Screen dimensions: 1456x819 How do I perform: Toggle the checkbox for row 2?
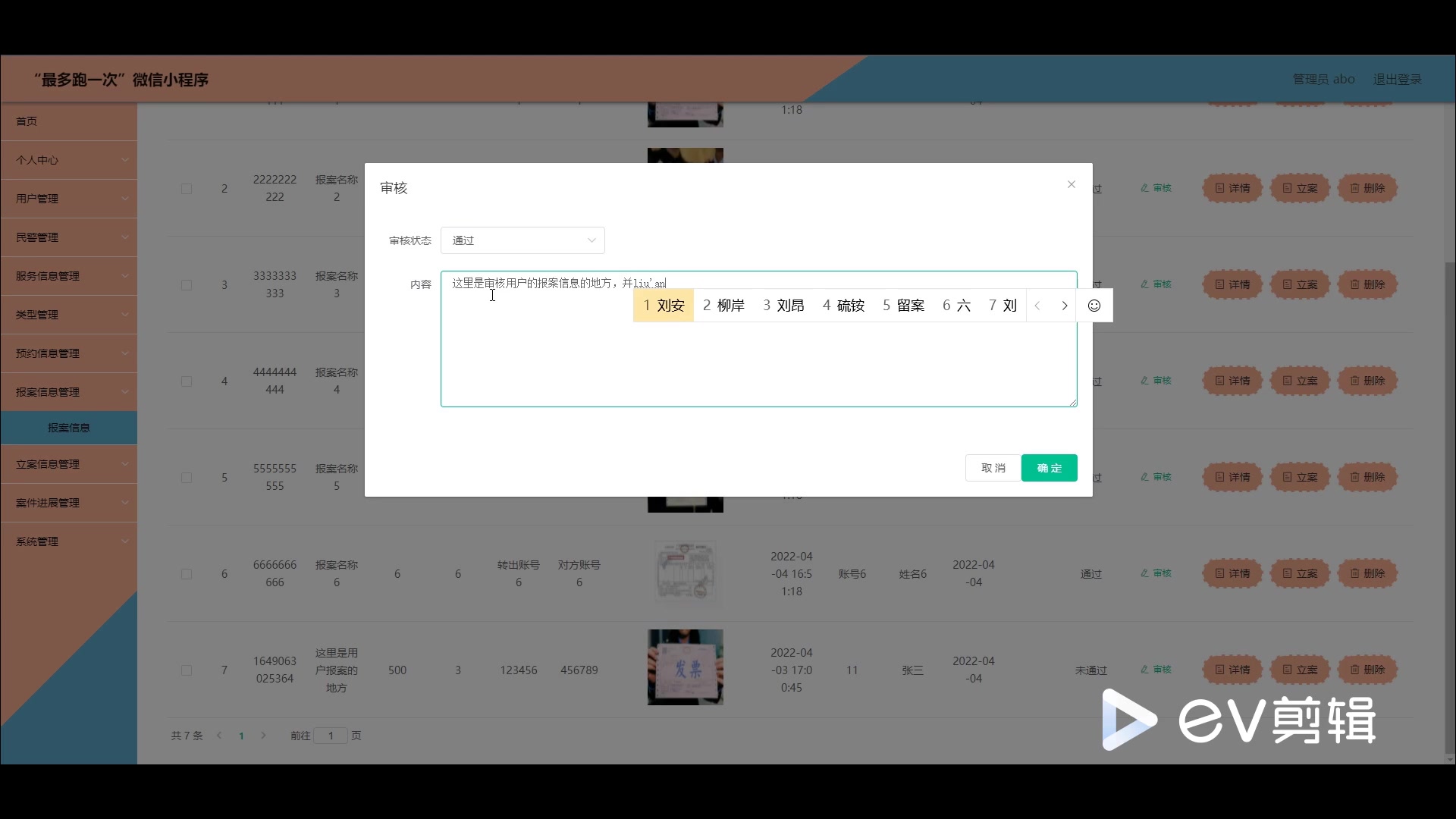[x=187, y=189]
